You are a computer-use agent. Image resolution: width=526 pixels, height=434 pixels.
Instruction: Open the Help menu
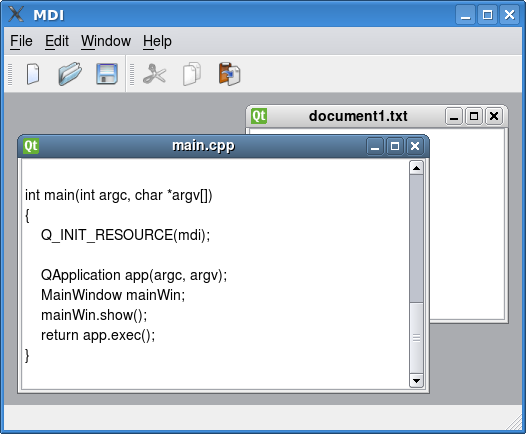click(x=157, y=41)
